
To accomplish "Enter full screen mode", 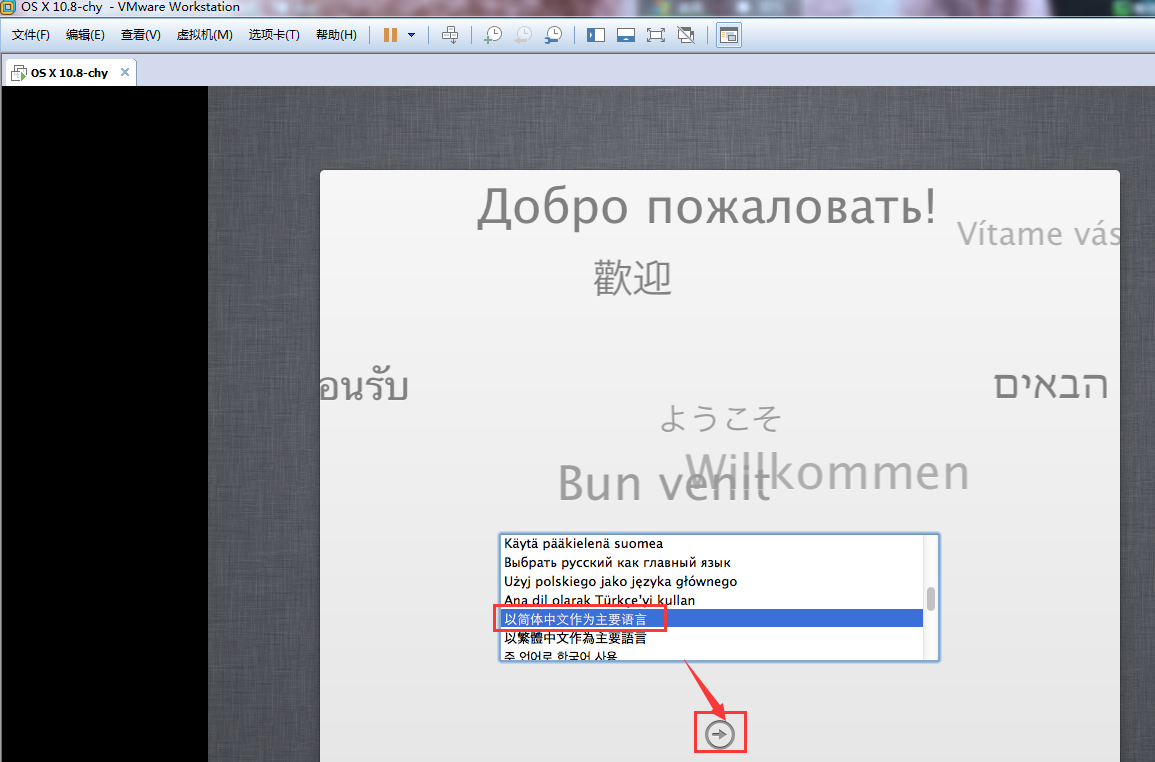I will pos(656,35).
